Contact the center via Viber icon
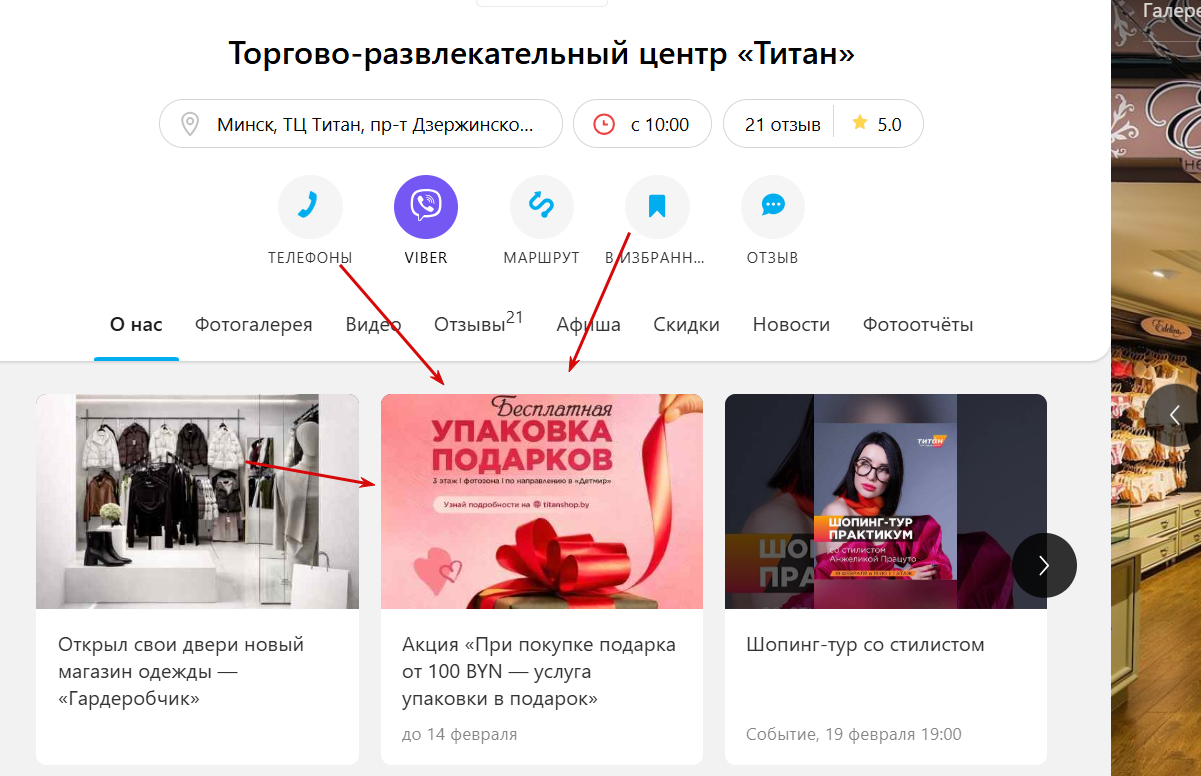Image resolution: width=1201 pixels, height=776 pixels. (x=426, y=207)
